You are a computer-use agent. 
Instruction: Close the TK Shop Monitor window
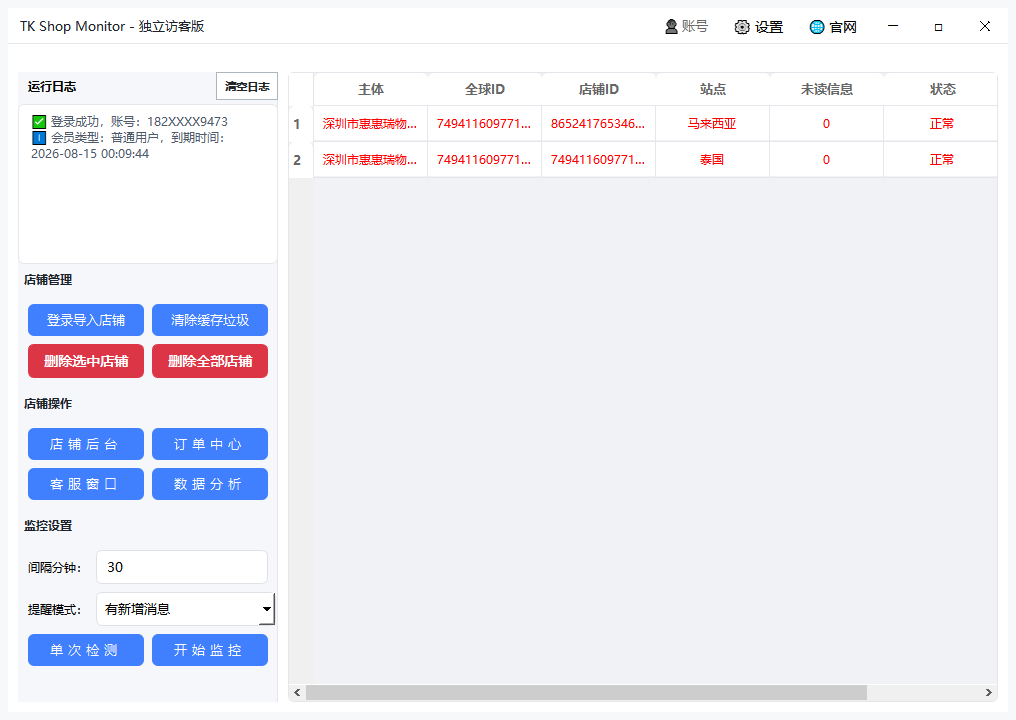(x=985, y=26)
